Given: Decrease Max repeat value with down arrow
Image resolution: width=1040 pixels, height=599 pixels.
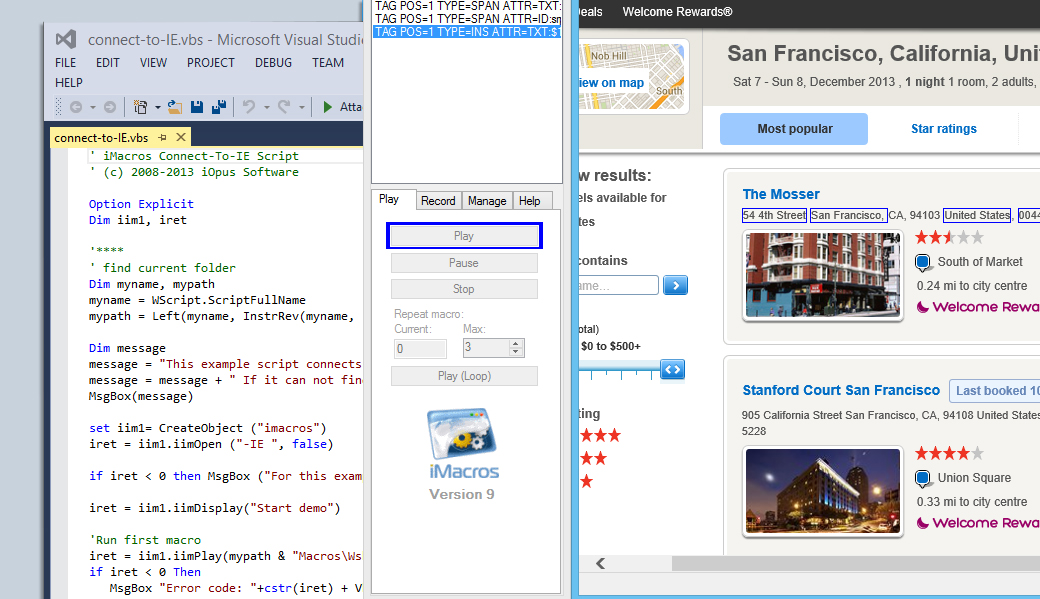Looking at the screenshot, I should (515, 352).
